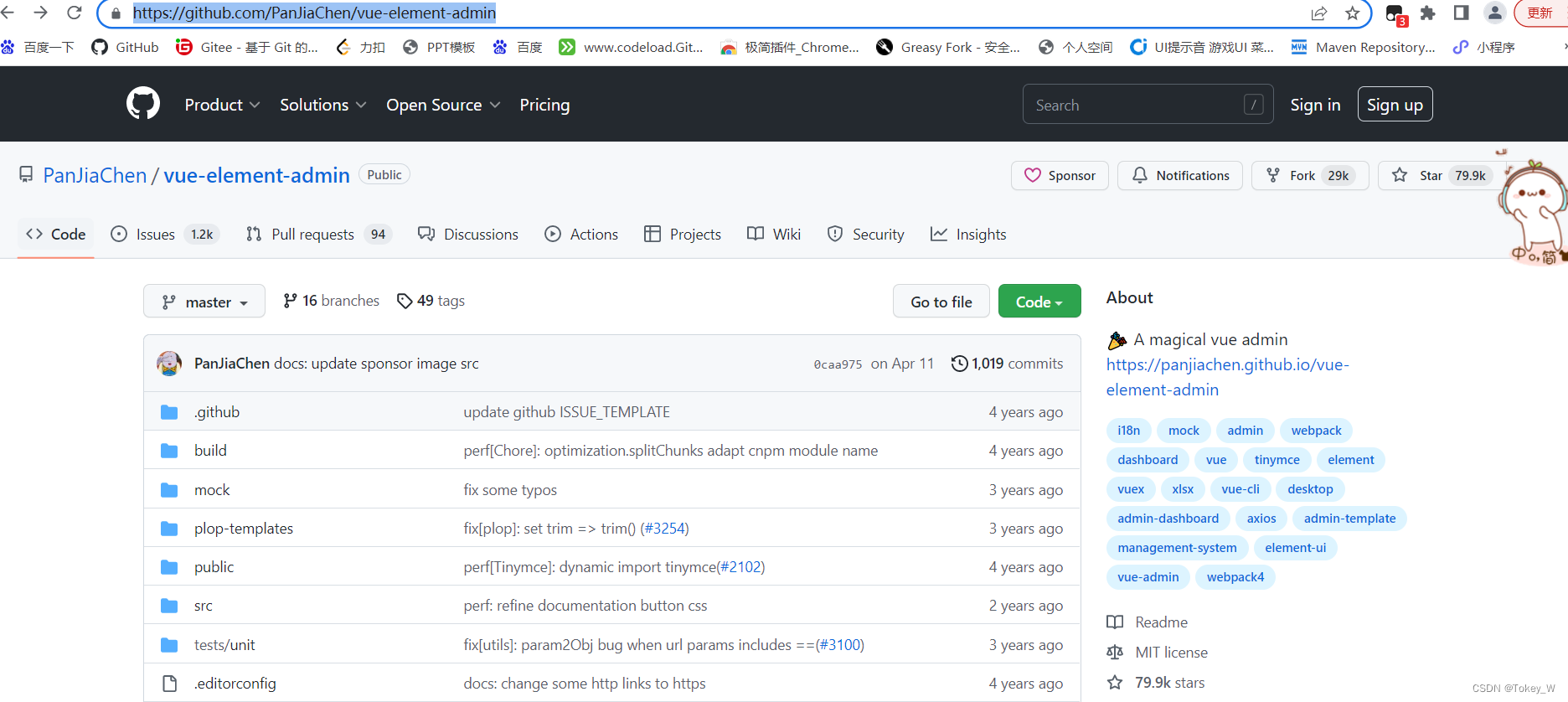Click the plop-templates folder icon

tap(169, 529)
